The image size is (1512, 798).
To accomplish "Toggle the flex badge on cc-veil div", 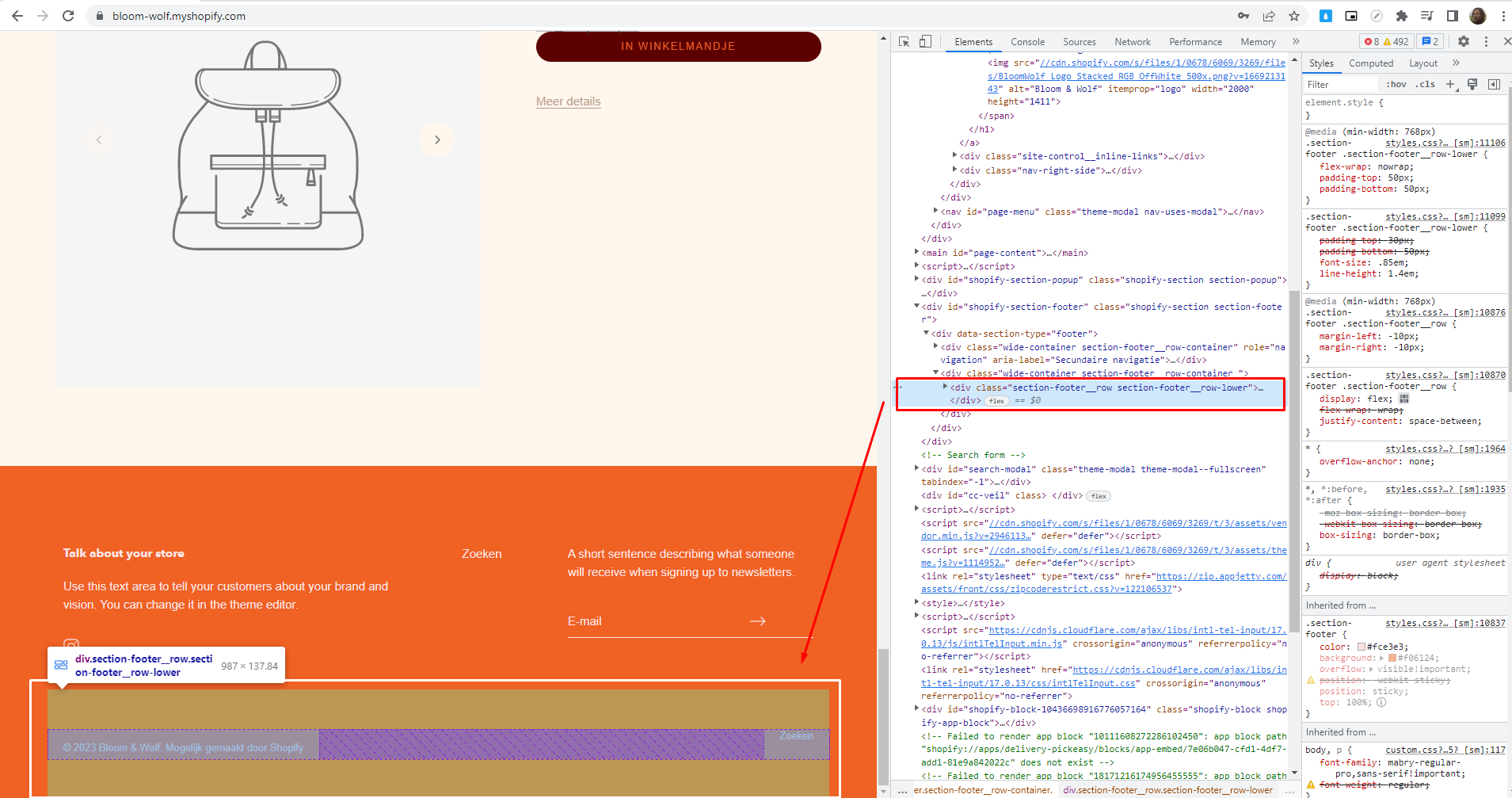I will tap(1099, 496).
